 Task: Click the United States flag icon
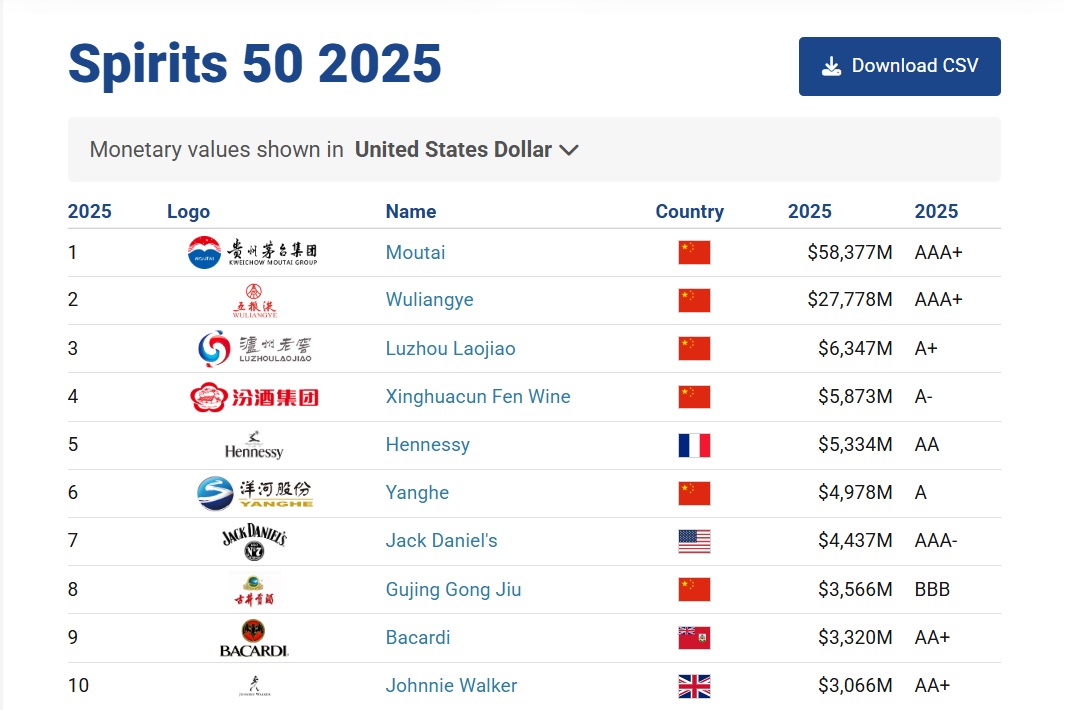point(694,541)
